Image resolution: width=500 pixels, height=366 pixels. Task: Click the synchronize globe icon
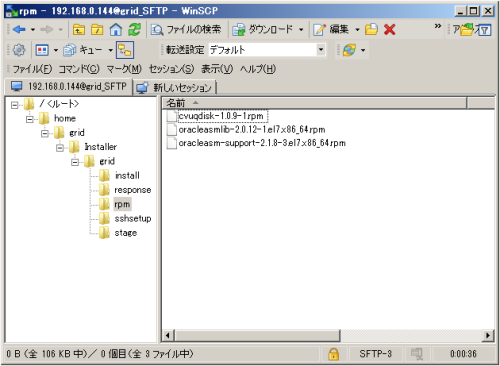[349, 50]
